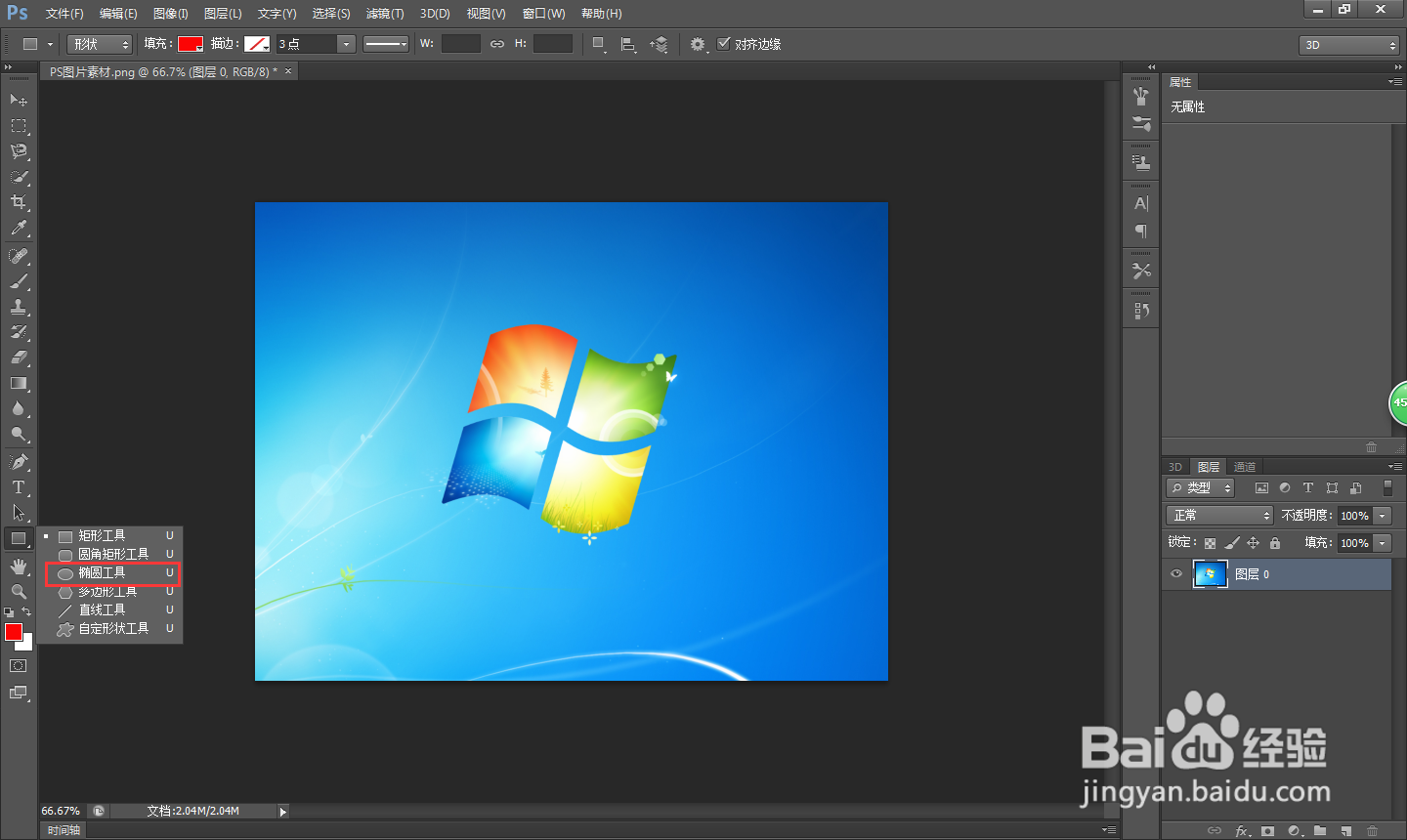Image resolution: width=1407 pixels, height=840 pixels.
Task: Select the History Brush tool
Action: 19,332
